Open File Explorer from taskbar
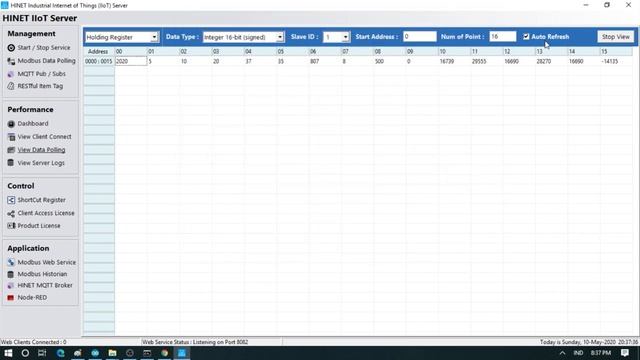 click(112, 353)
